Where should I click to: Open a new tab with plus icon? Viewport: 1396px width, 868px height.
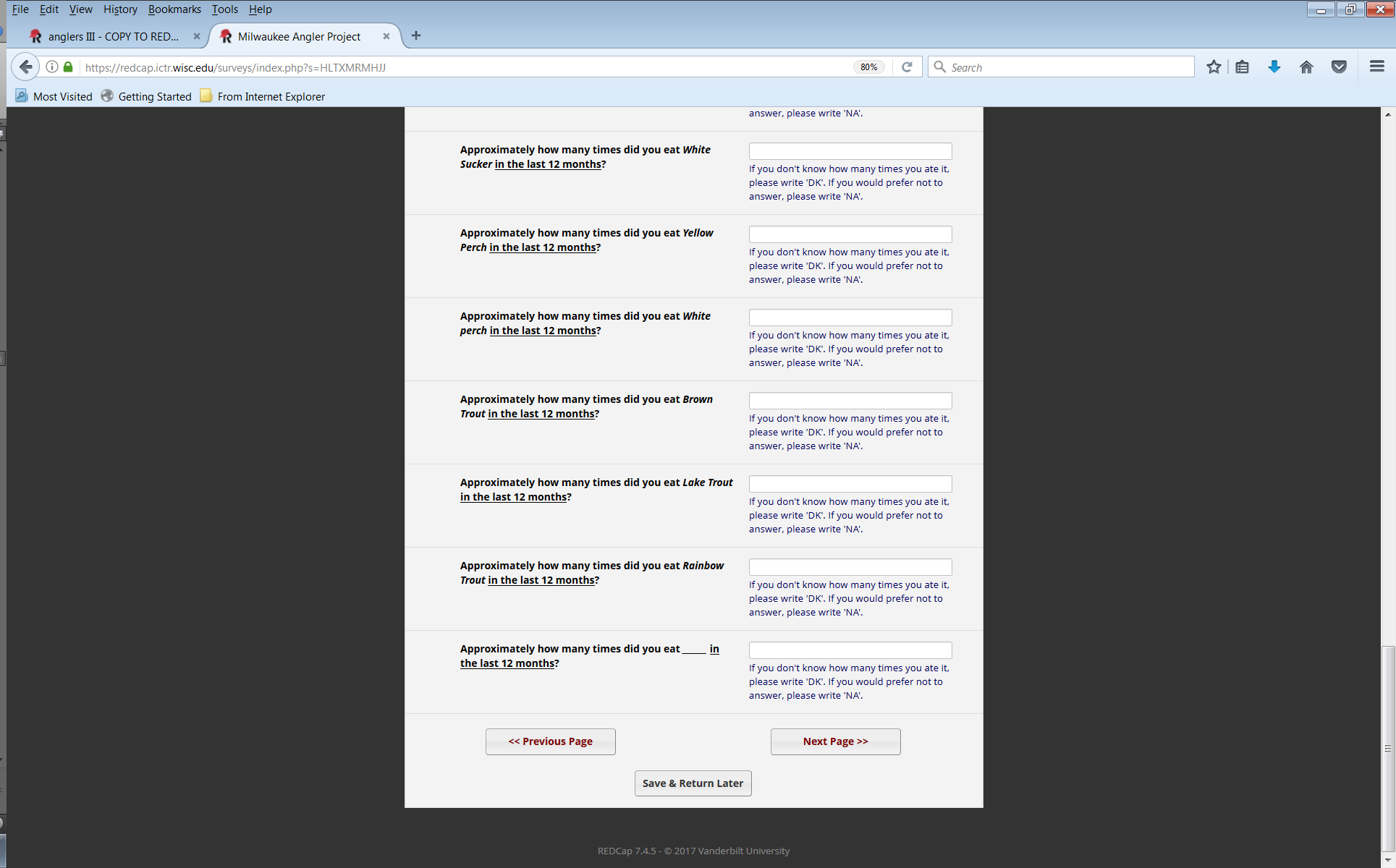416,35
